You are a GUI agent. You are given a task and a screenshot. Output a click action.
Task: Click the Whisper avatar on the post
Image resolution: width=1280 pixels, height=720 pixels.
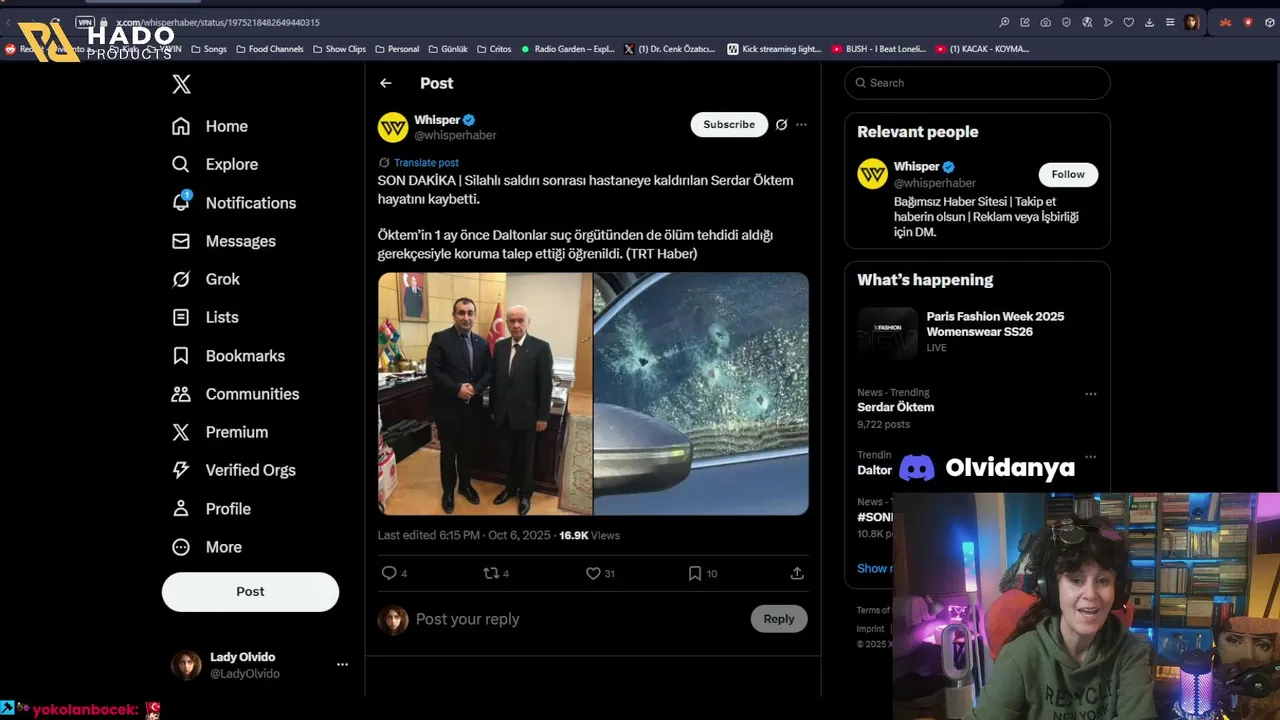pyautogui.click(x=393, y=127)
